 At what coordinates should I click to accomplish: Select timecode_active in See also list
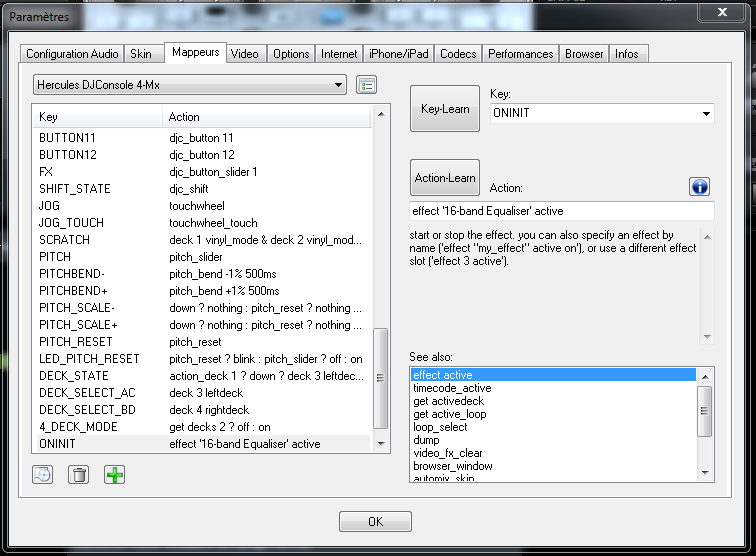[x=452, y=388]
